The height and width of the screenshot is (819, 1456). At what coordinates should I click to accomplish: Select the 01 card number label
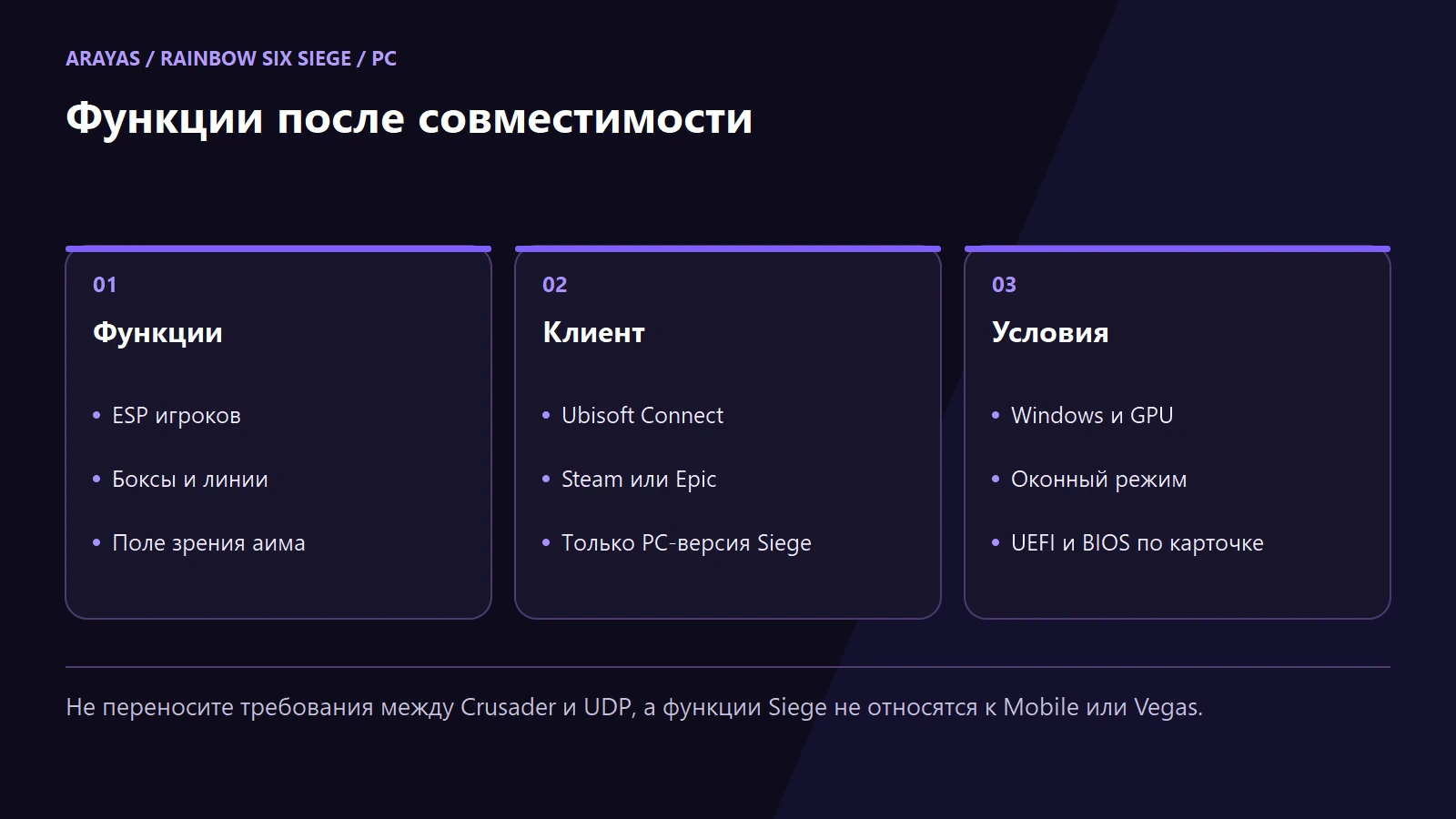(105, 285)
